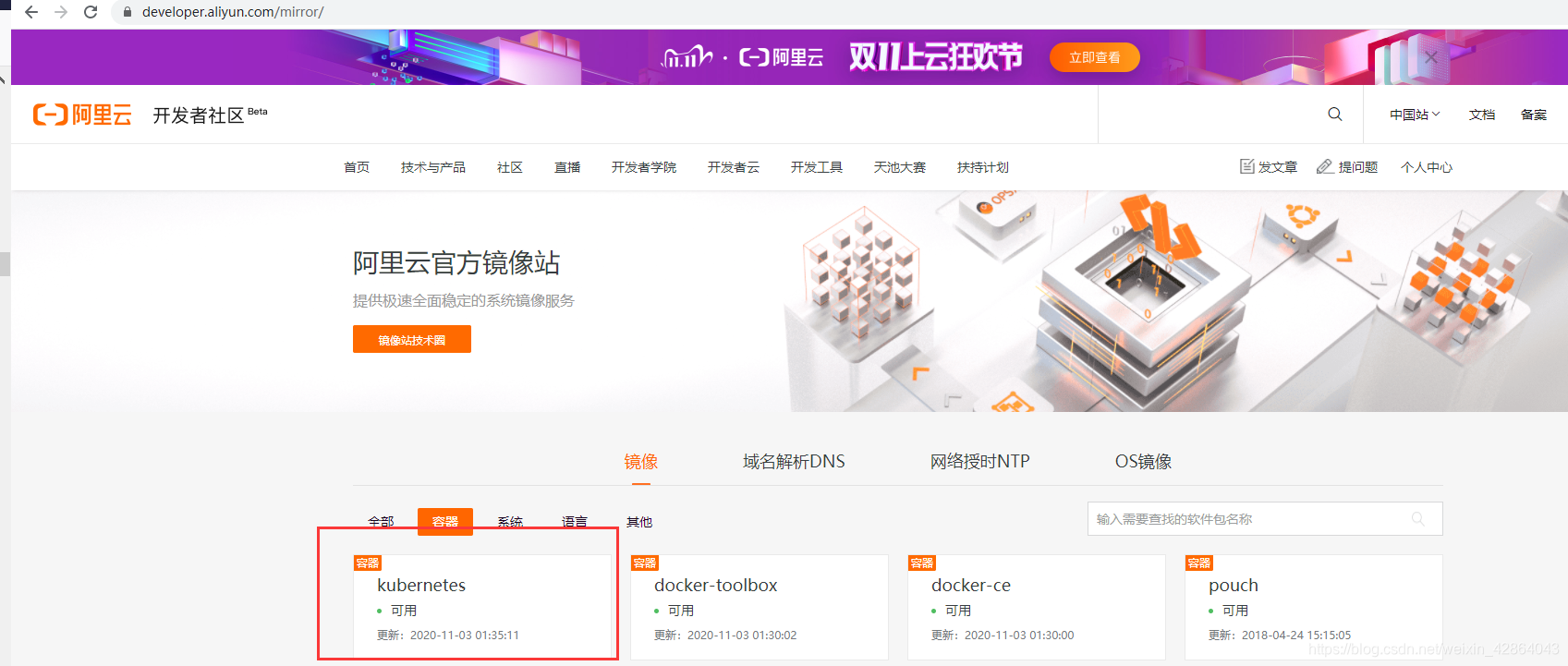Open 个人中心
Viewport: 1568px width, 666px height.
[x=1427, y=167]
